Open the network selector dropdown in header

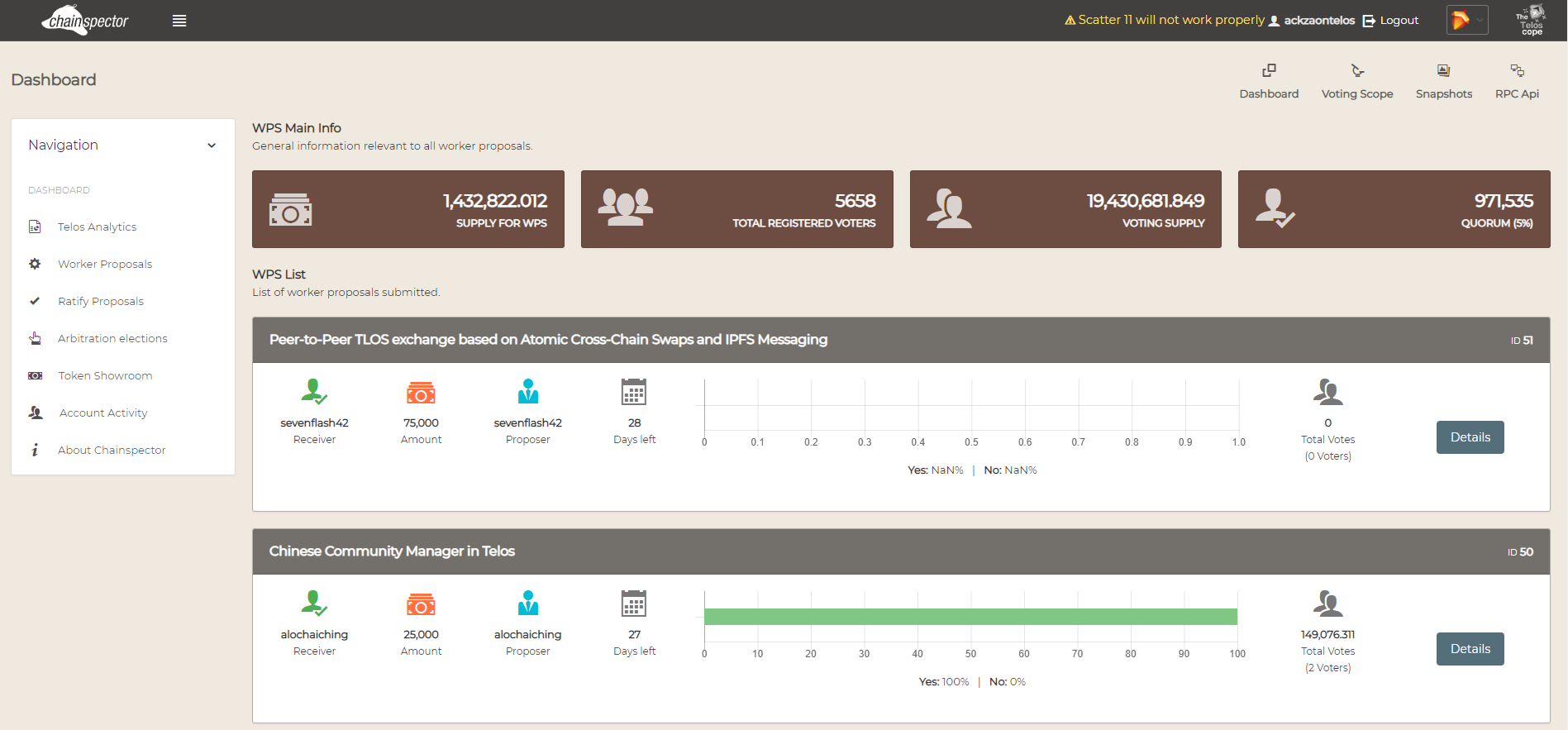[x=1467, y=21]
